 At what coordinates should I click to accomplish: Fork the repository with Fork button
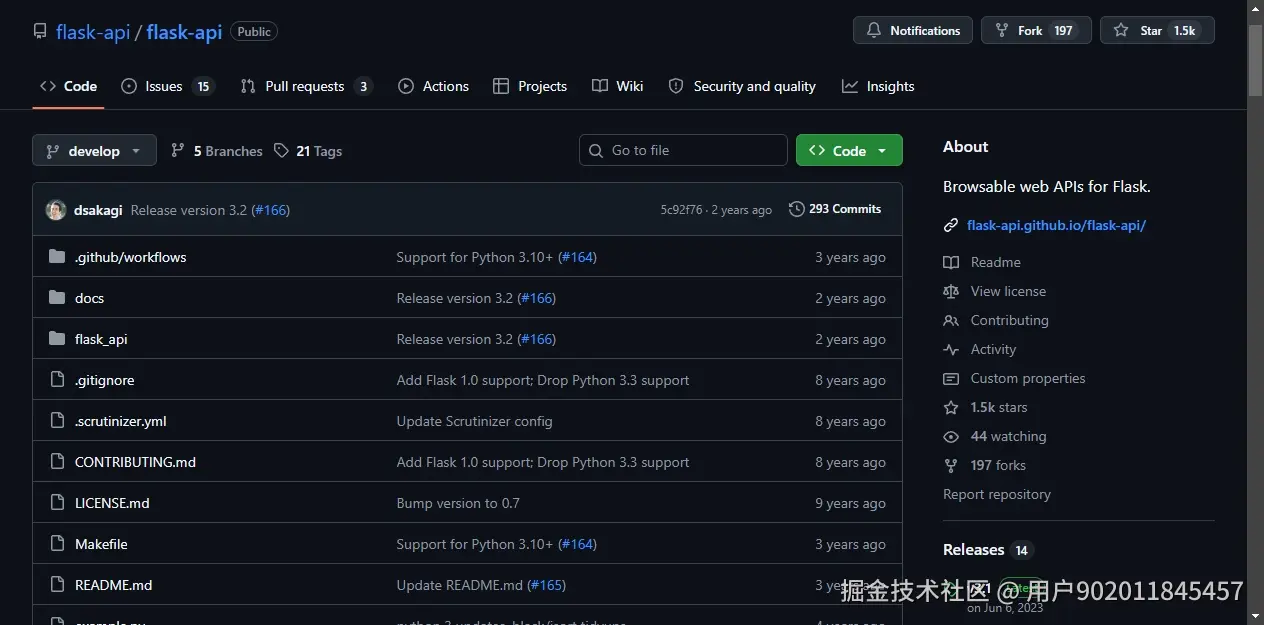1035,30
